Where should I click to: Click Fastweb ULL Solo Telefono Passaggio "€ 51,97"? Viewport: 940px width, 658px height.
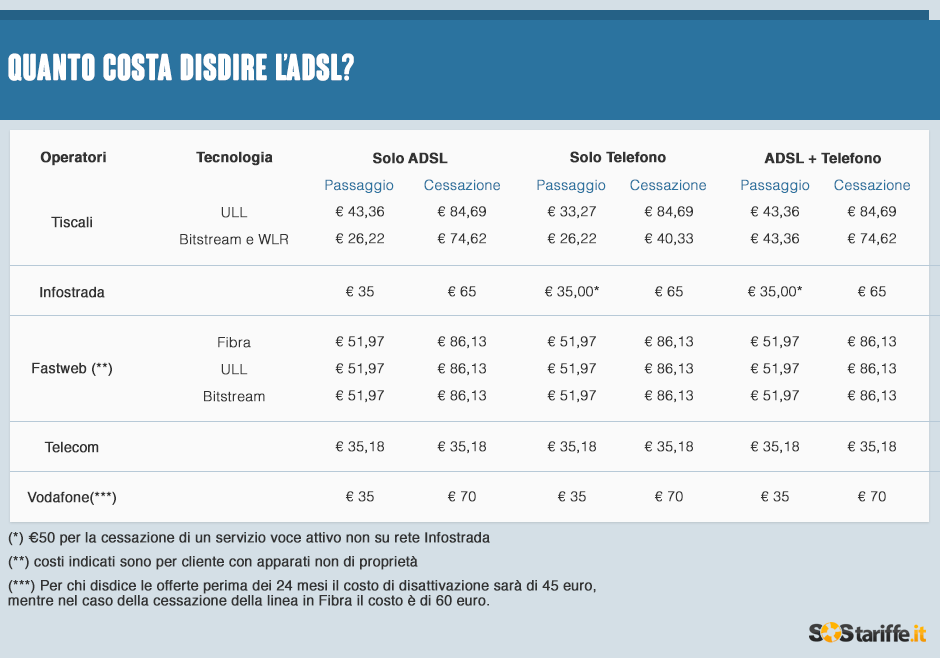pos(572,369)
